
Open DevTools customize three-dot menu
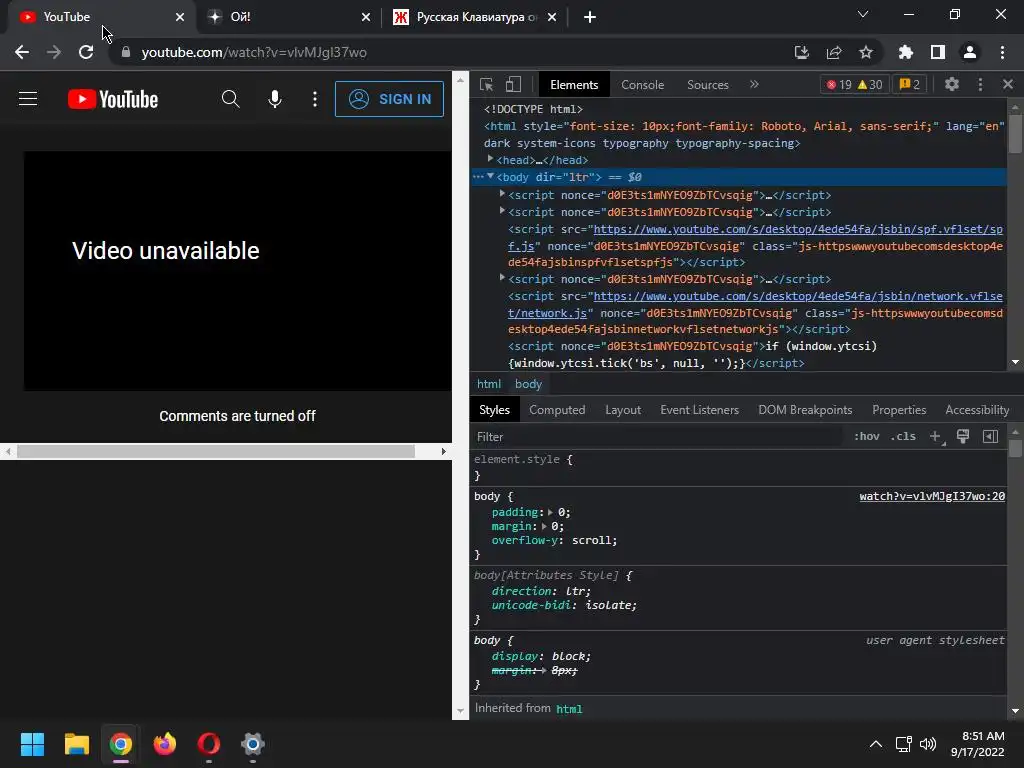tap(980, 84)
